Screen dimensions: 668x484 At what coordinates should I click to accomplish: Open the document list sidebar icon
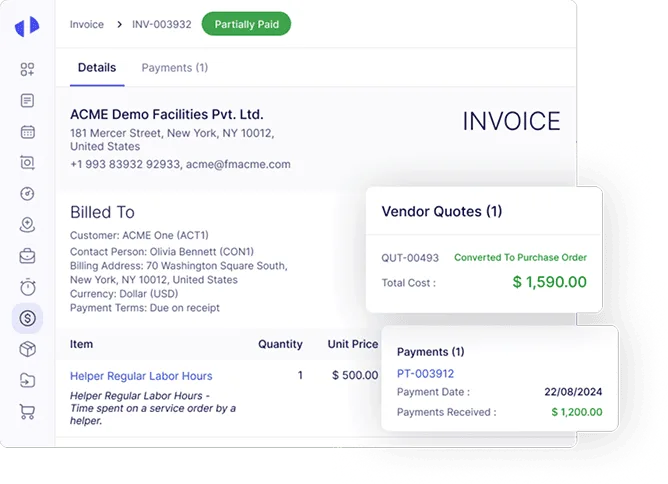point(27,101)
